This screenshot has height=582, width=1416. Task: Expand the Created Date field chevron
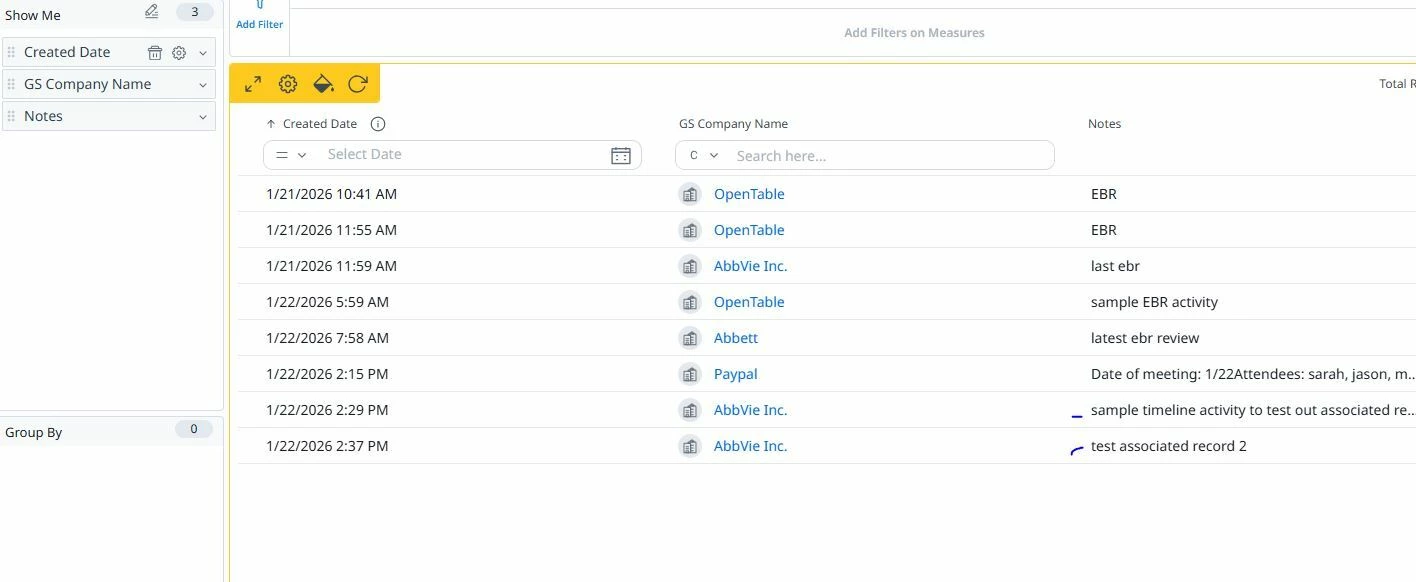point(203,53)
